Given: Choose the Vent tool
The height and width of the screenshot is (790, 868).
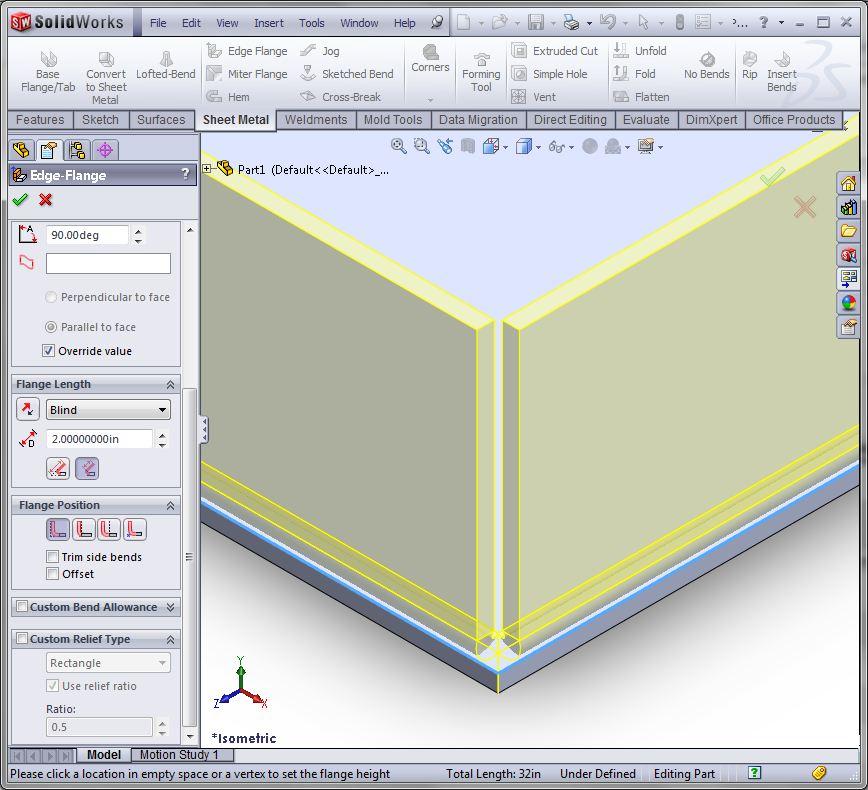Looking at the screenshot, I should [x=534, y=96].
